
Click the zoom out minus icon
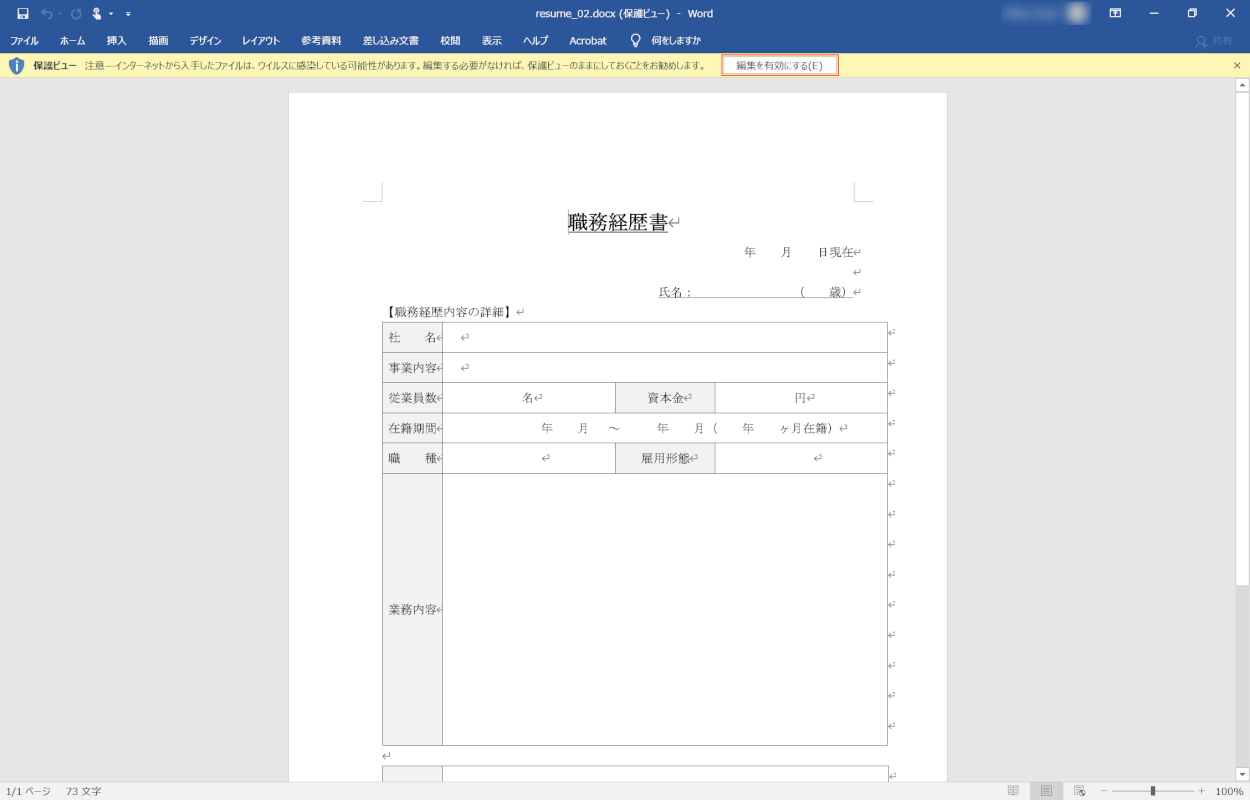point(1104,791)
